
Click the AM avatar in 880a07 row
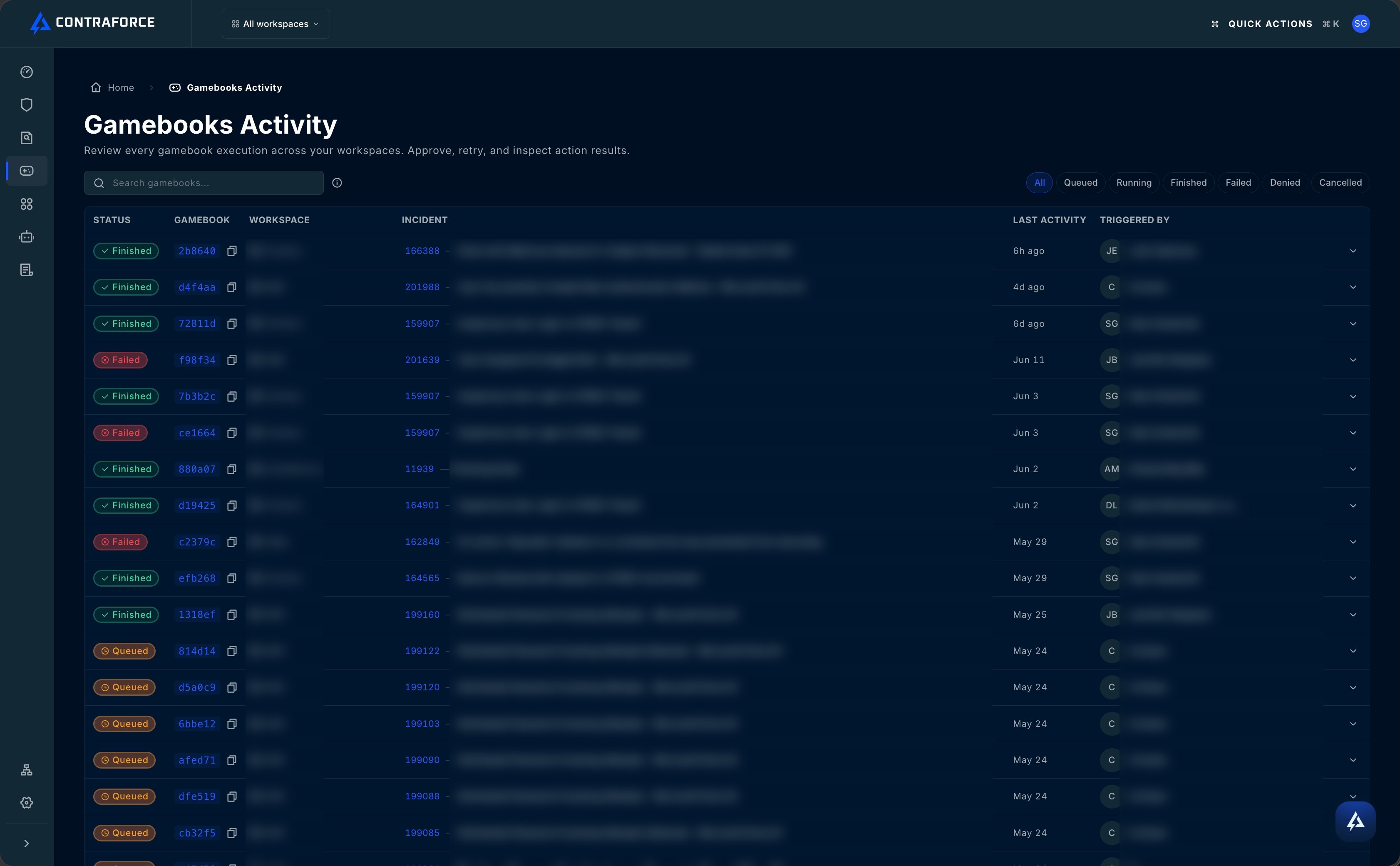(x=1111, y=469)
